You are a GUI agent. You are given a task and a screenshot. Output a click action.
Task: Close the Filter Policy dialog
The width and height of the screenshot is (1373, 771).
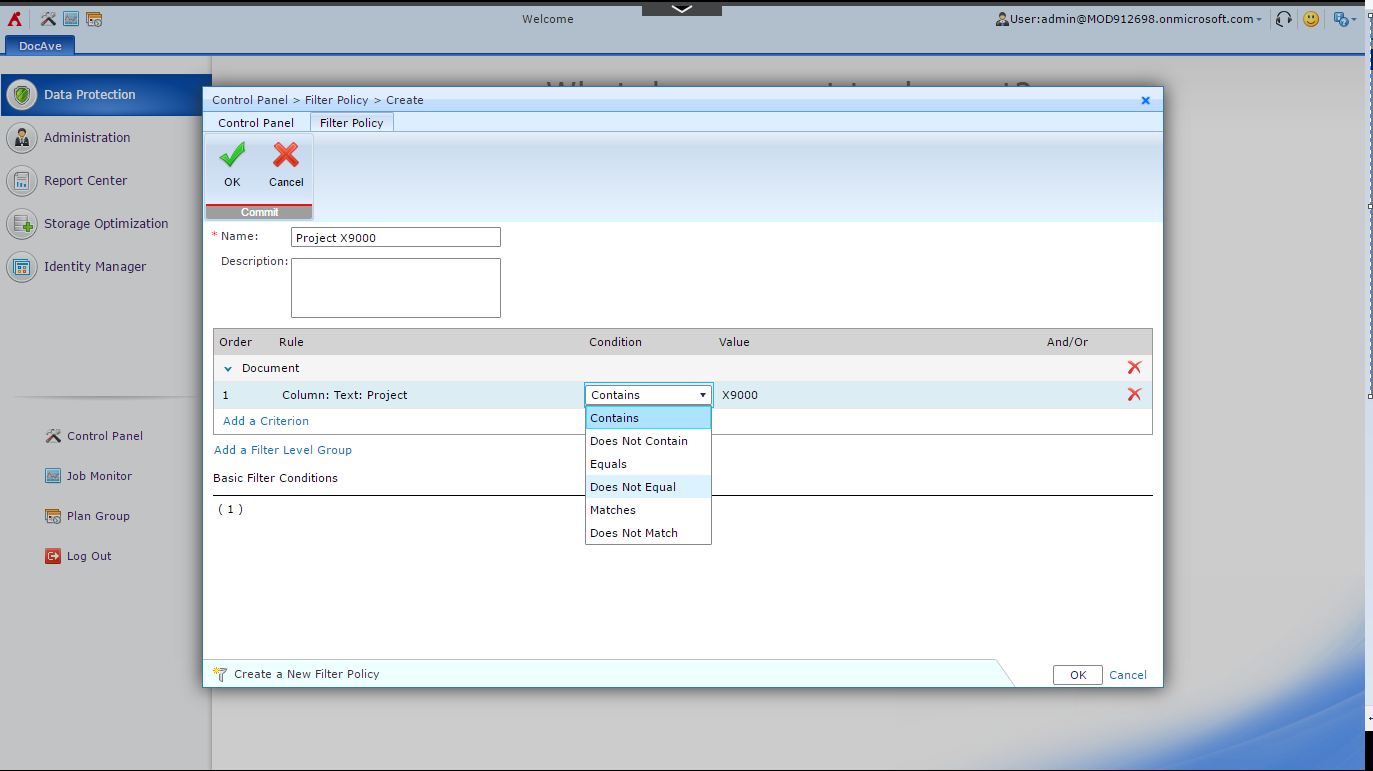point(1146,100)
